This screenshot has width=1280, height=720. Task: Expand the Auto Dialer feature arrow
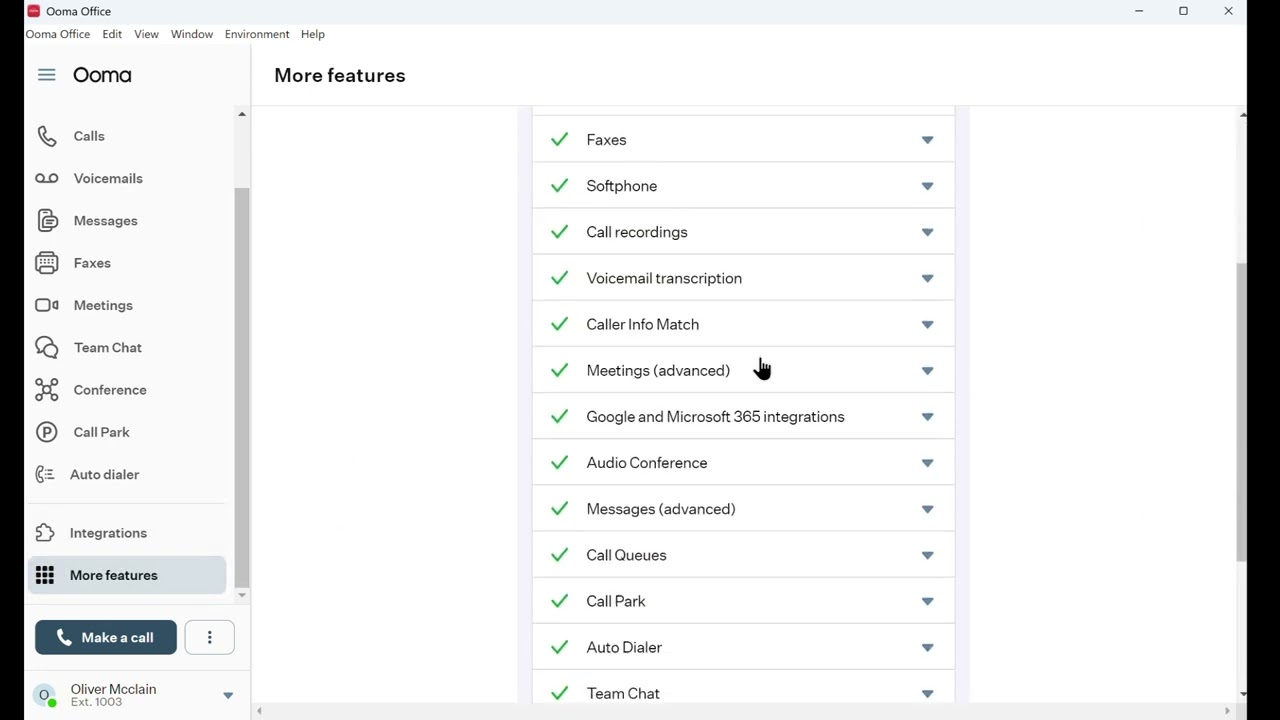[927, 647]
